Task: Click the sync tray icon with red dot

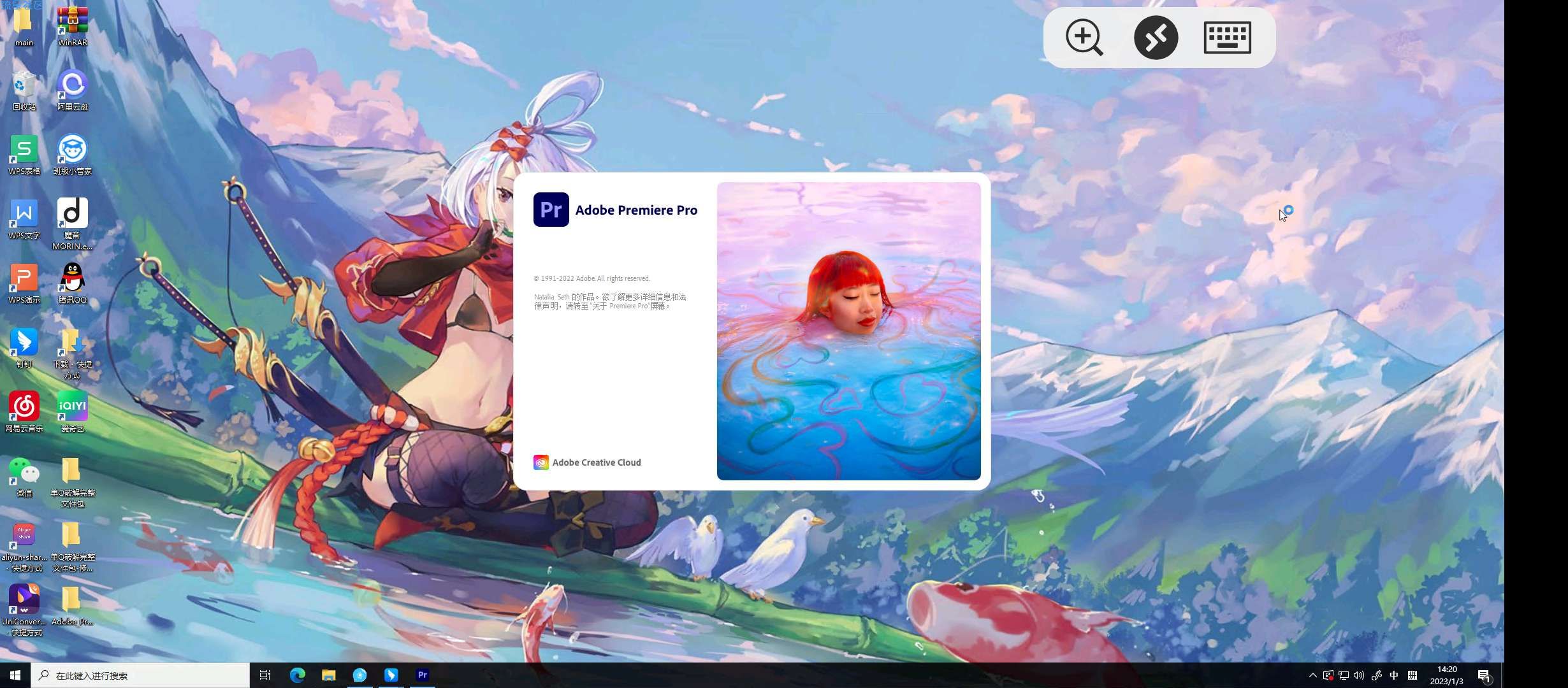Action: (x=1328, y=675)
